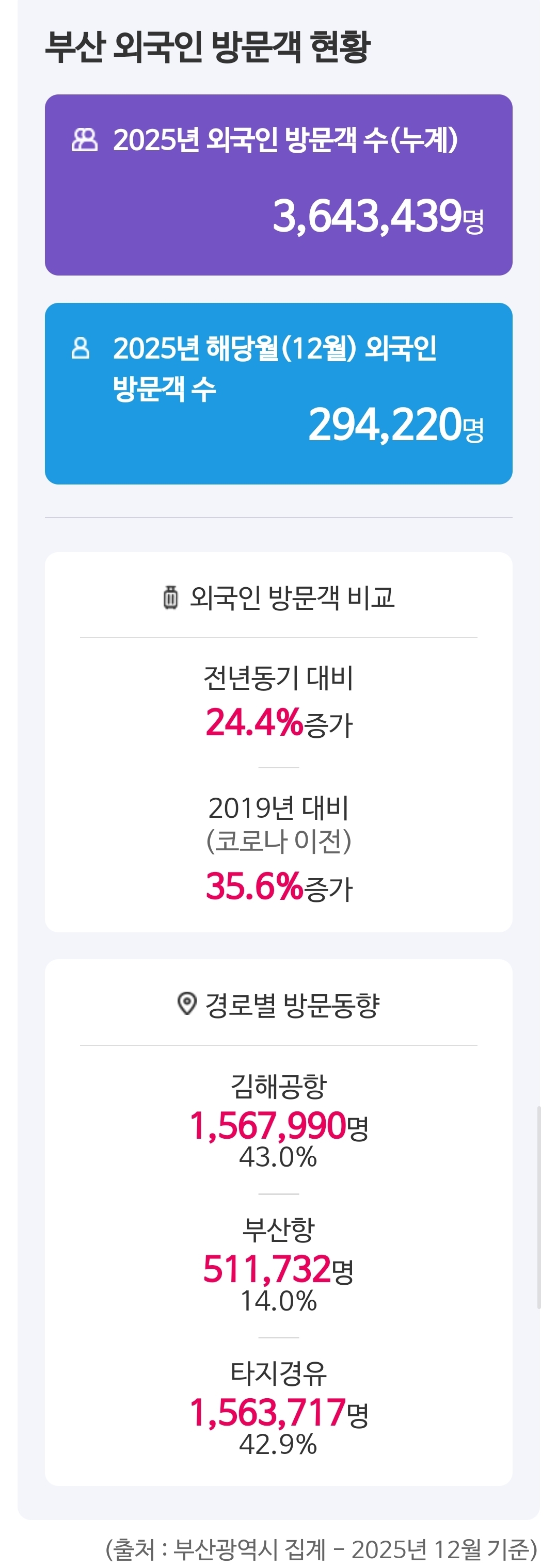Click the 부산 외국인 방문객 현황 heading
The width and height of the screenshot is (557, 1568).
(208, 46)
